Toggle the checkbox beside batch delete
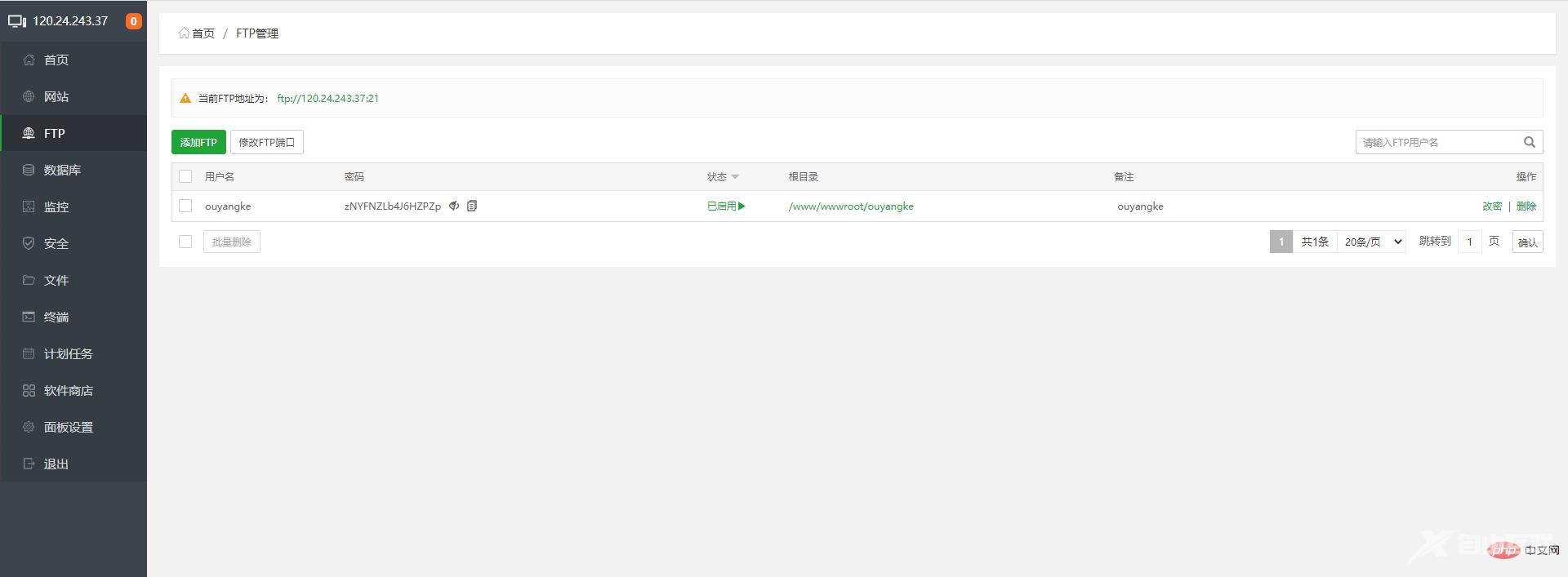1568x577 pixels. coord(185,242)
